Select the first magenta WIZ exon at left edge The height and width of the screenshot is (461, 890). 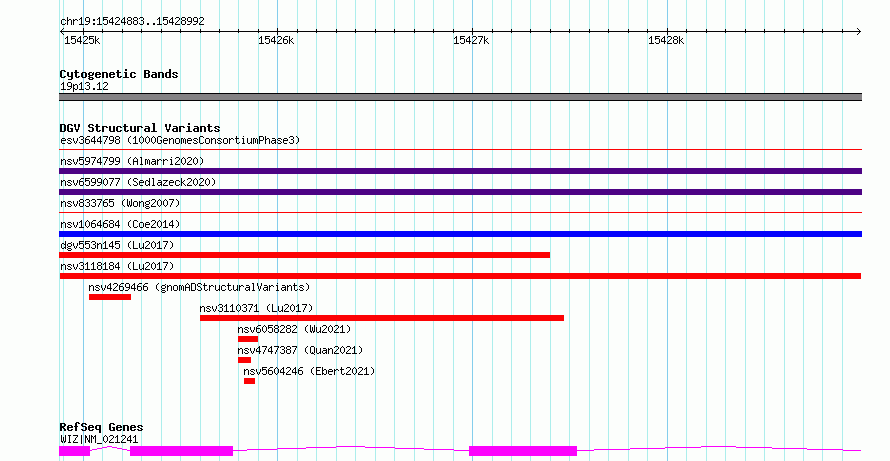point(74,451)
